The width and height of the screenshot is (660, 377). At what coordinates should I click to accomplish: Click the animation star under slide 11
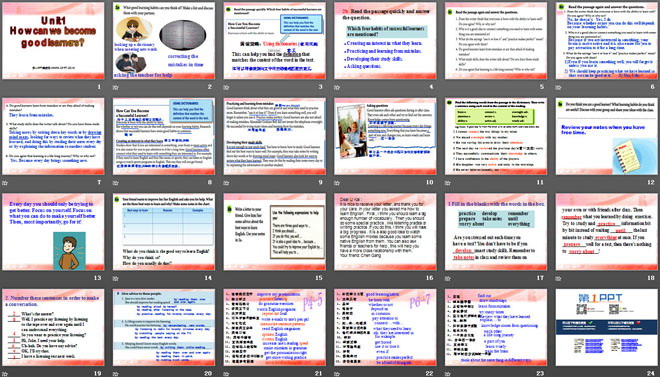pos(447,183)
